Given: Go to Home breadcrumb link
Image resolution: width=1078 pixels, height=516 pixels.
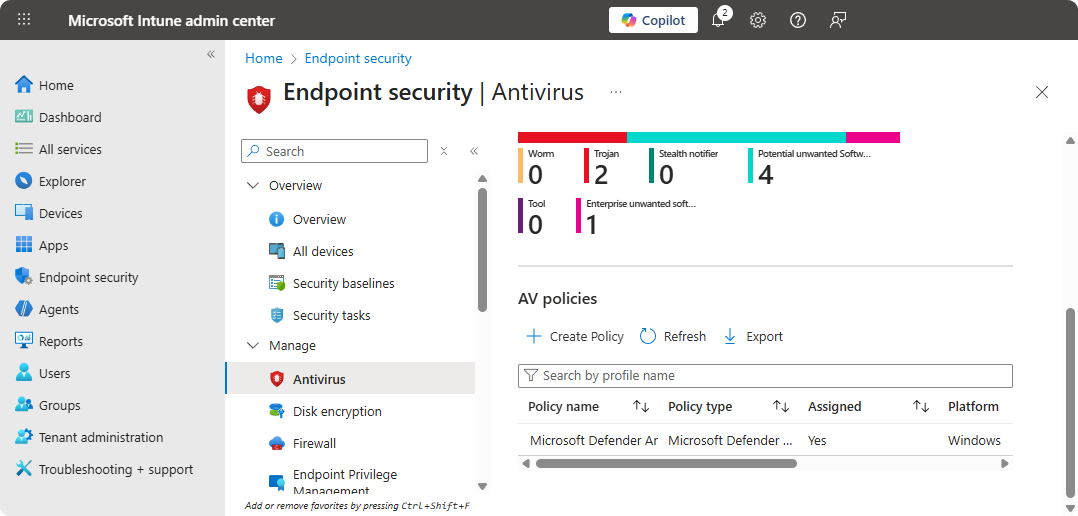Looking at the screenshot, I should [x=264, y=59].
